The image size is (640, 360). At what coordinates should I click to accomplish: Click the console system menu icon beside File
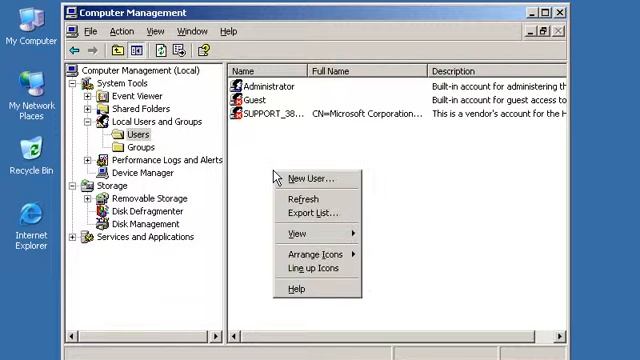73,31
